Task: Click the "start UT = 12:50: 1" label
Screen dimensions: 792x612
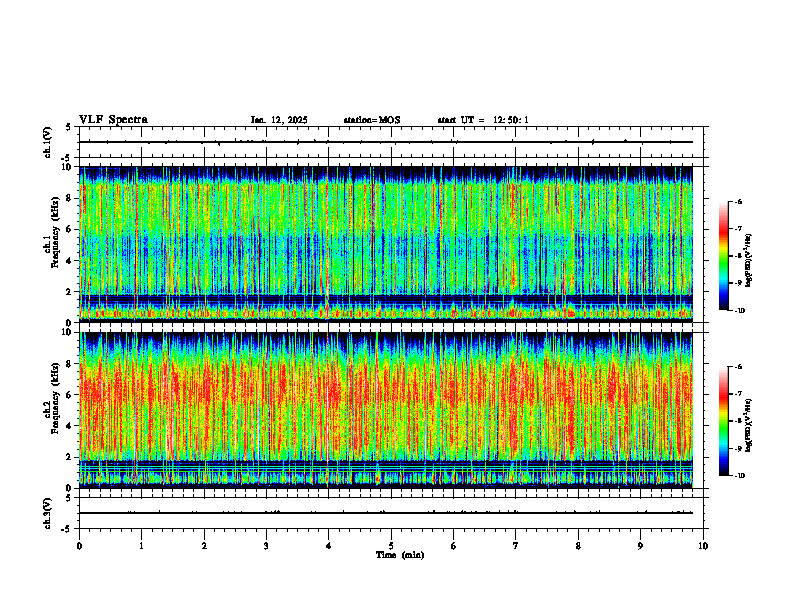Action: (x=483, y=120)
